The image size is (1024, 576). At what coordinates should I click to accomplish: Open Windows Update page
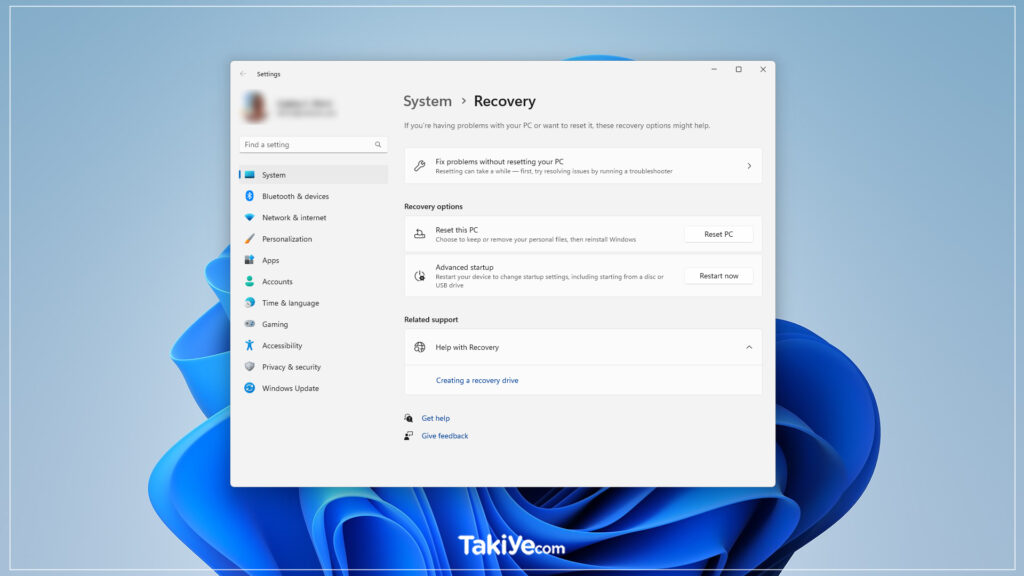313,388
